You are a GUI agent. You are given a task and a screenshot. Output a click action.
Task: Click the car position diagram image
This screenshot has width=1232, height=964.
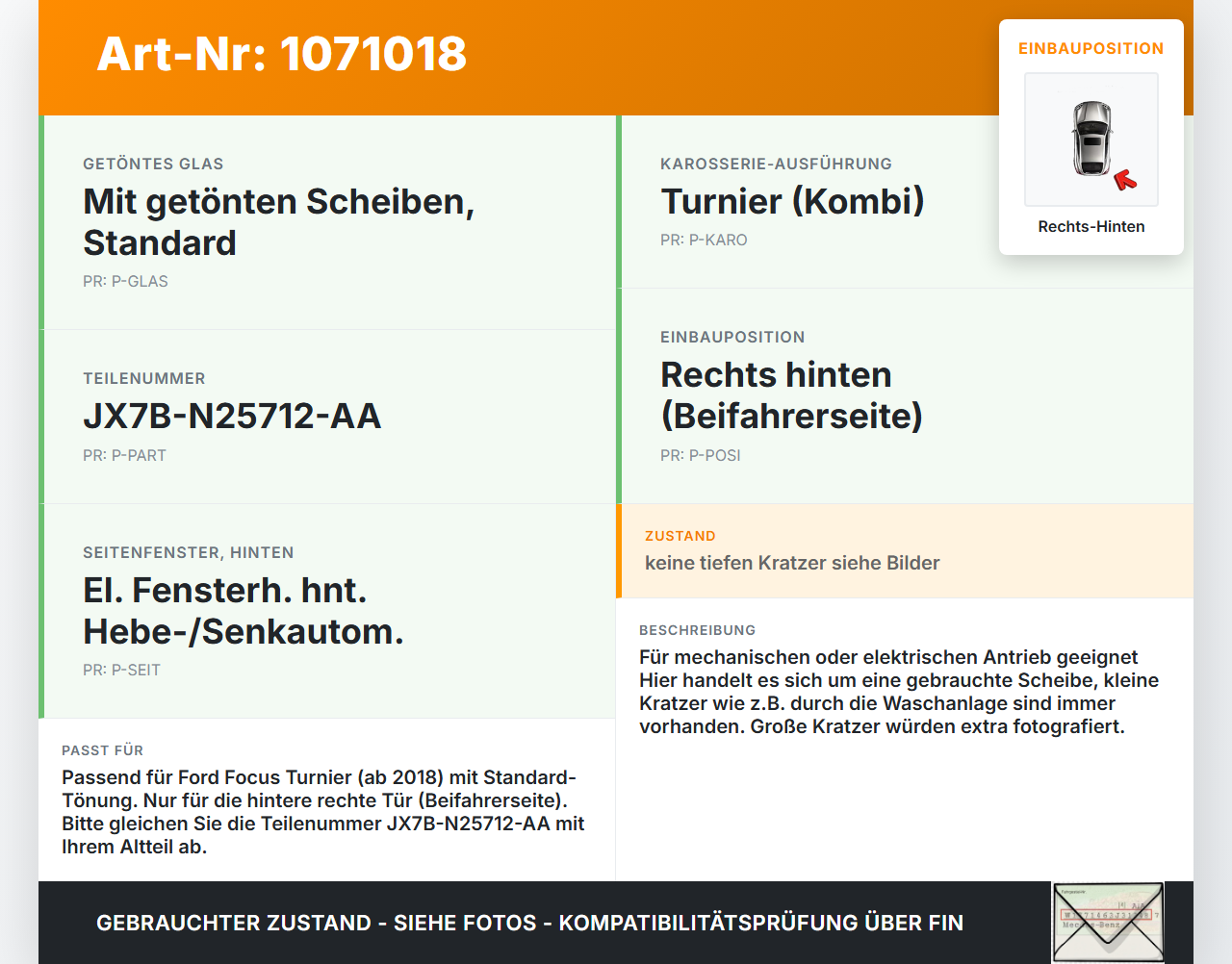[1091, 140]
